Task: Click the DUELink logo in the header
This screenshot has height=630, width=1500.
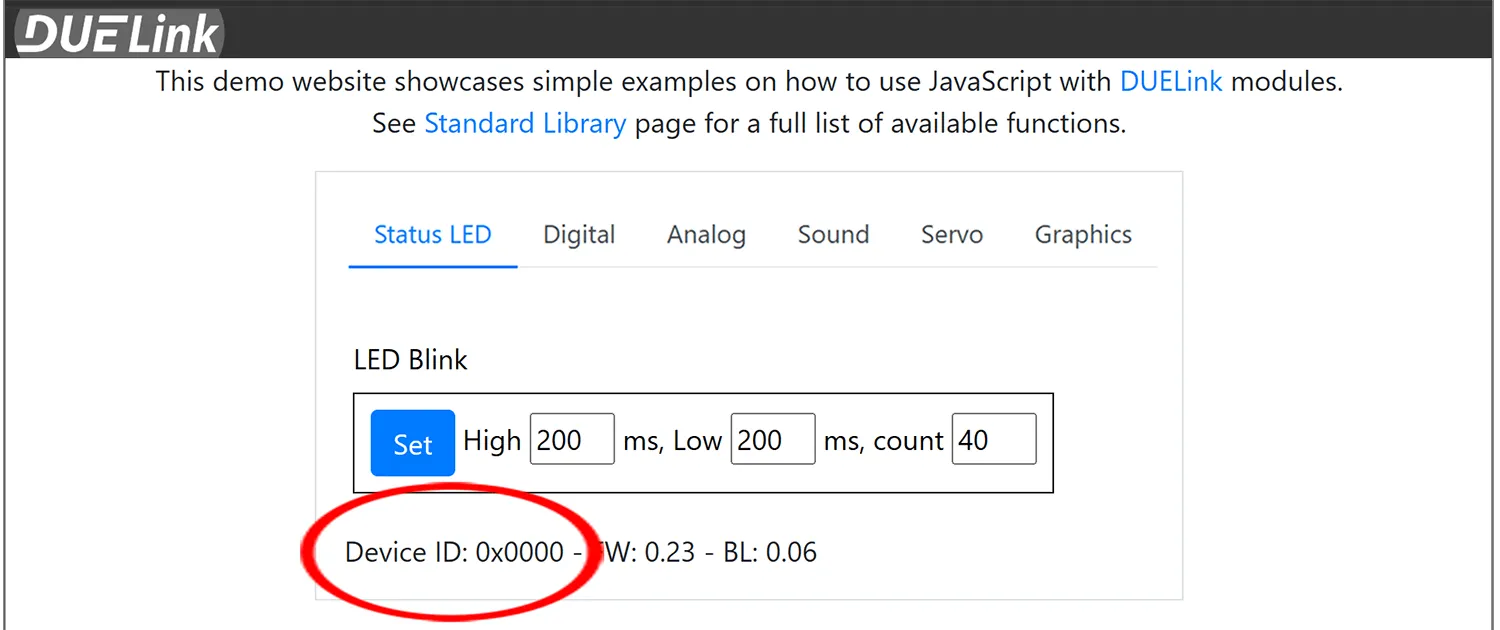Action: coord(120,33)
